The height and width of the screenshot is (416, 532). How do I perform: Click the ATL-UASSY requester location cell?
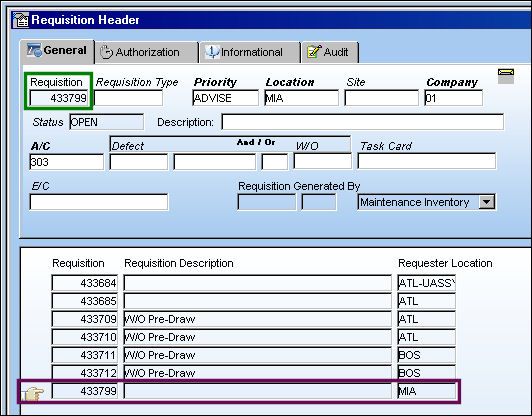coord(426,283)
